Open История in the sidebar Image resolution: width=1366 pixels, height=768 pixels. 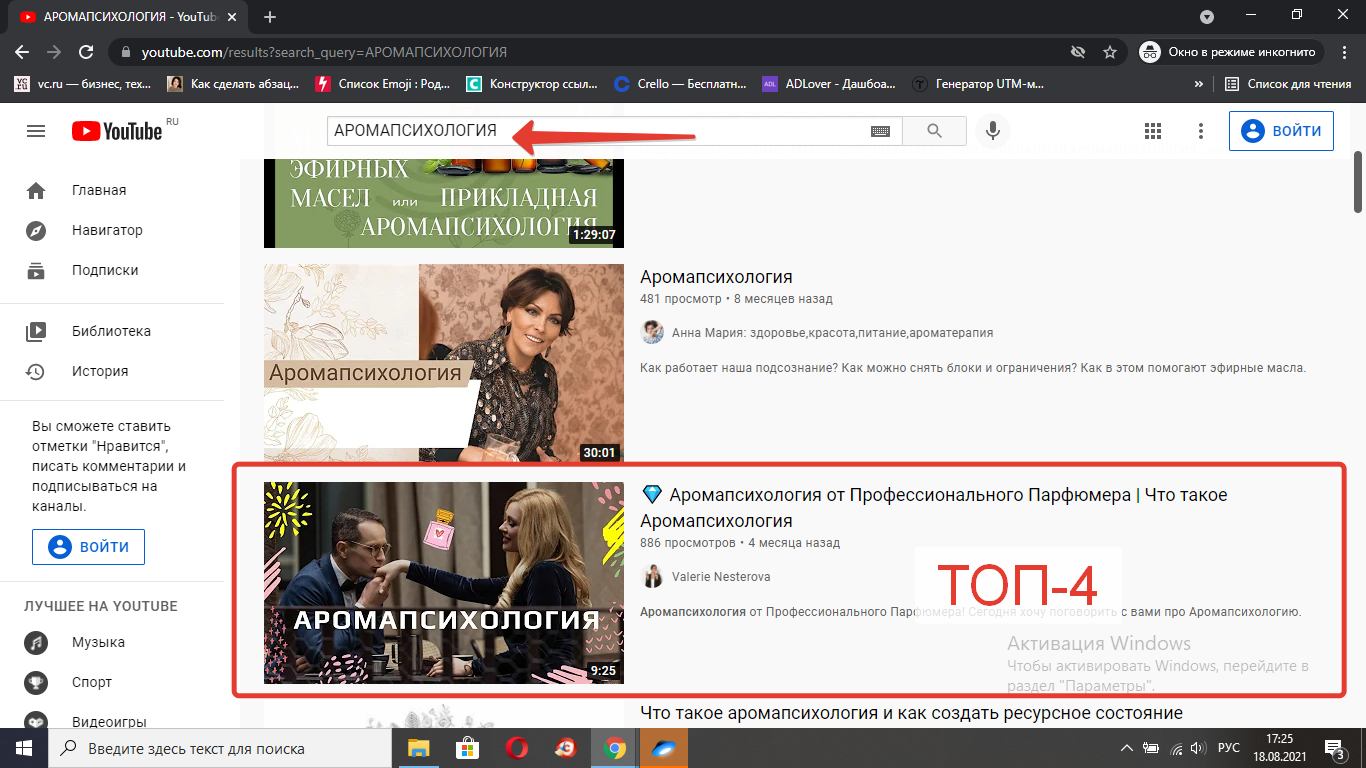tap(112, 371)
